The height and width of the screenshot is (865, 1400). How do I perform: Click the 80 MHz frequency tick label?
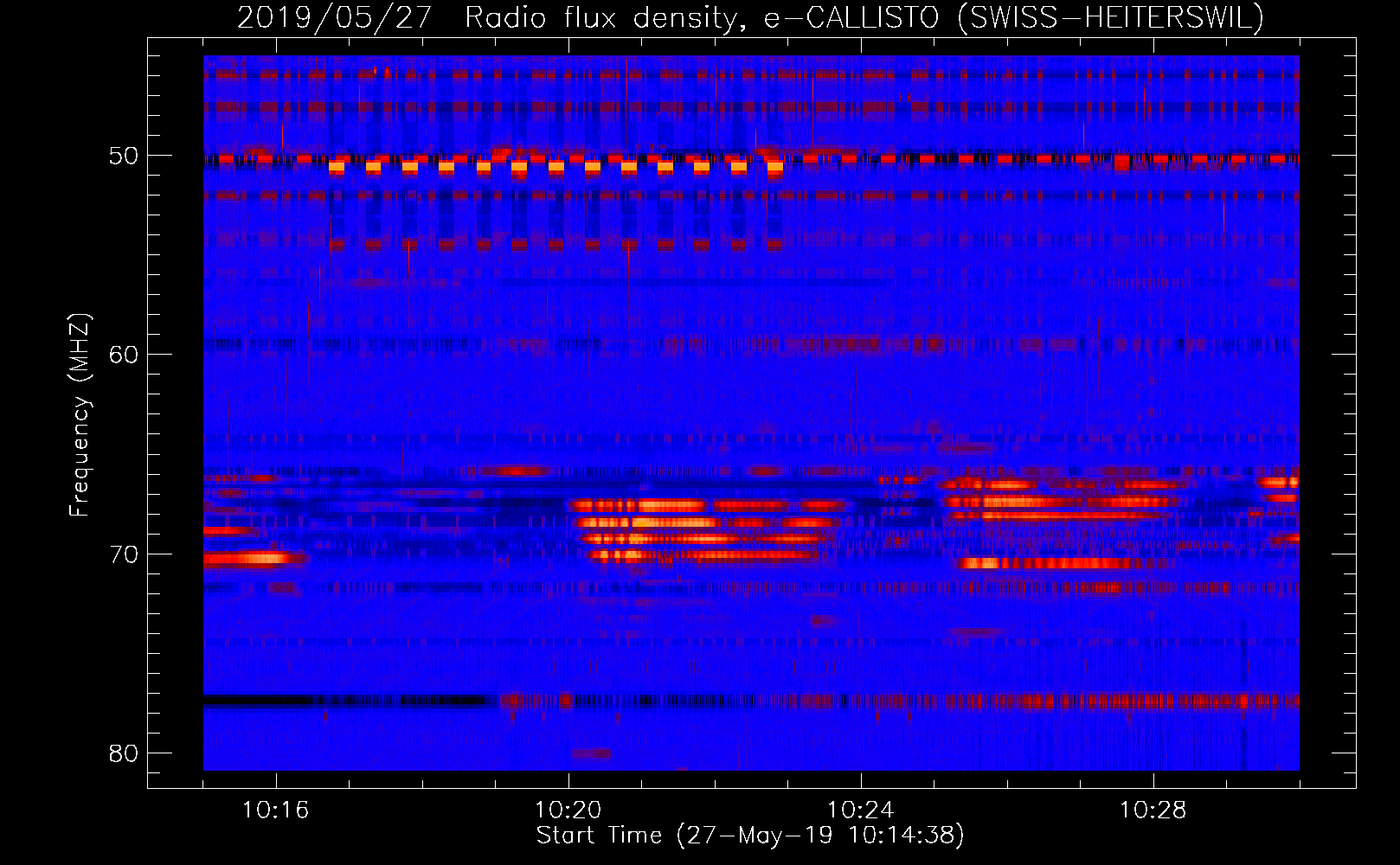click(x=124, y=753)
